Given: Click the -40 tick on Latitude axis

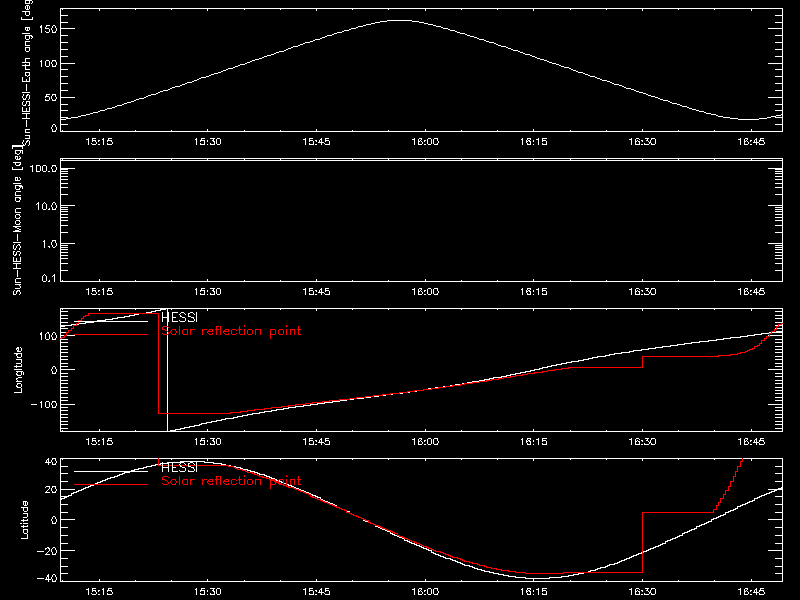Looking at the screenshot, I should point(47,579).
